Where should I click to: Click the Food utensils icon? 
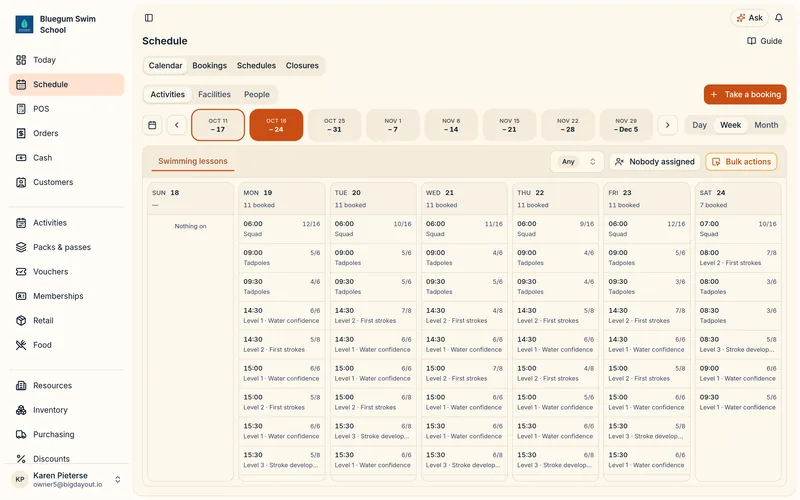tap(21, 345)
